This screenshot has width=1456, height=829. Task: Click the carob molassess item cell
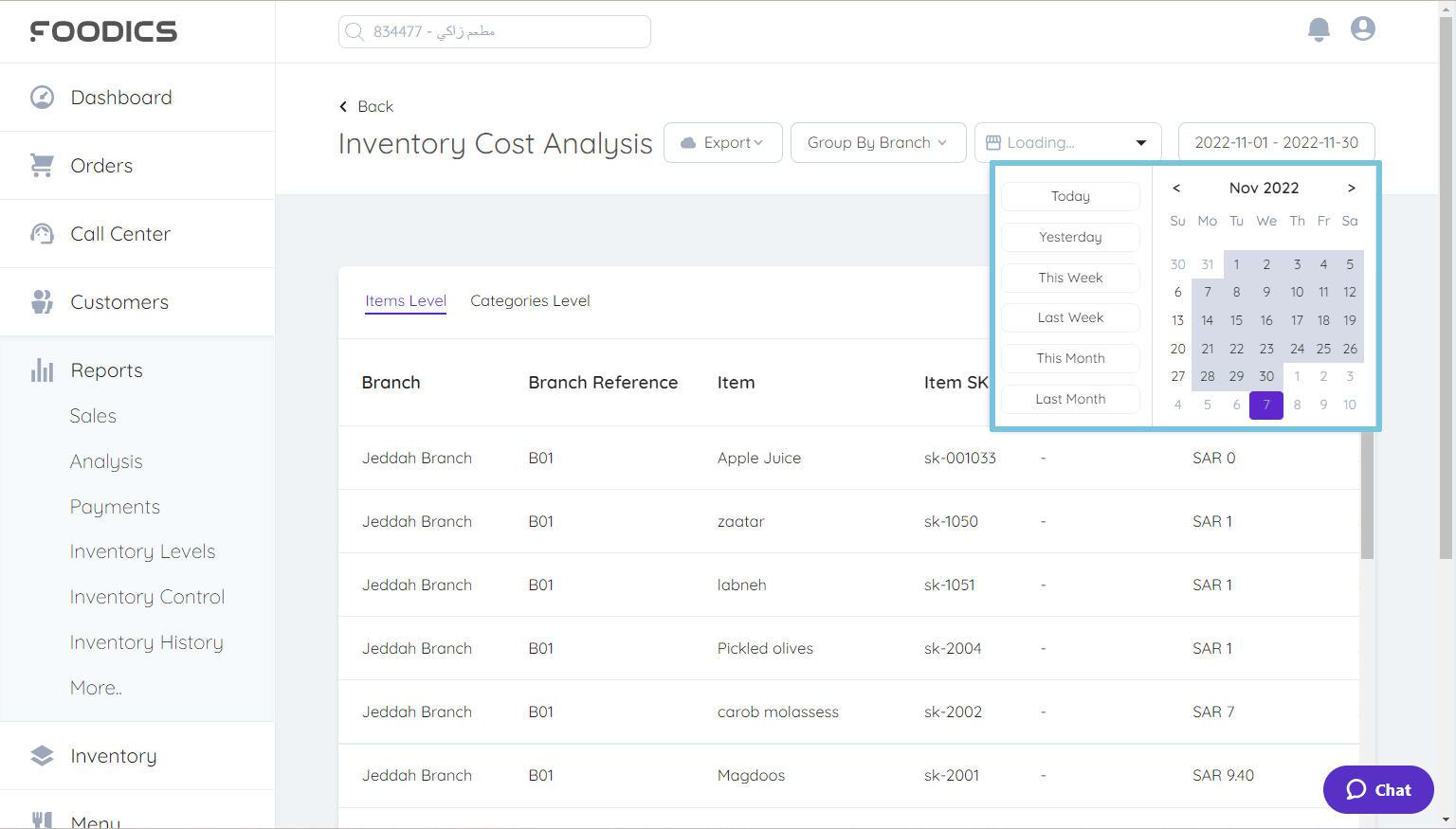(777, 712)
